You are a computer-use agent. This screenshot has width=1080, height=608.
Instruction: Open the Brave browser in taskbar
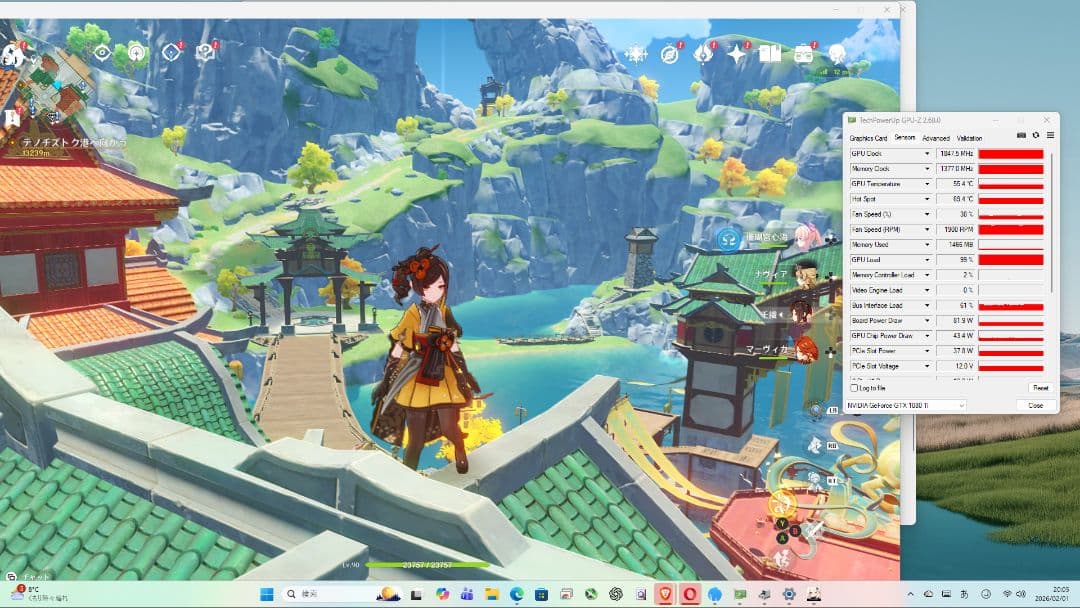(x=668, y=594)
